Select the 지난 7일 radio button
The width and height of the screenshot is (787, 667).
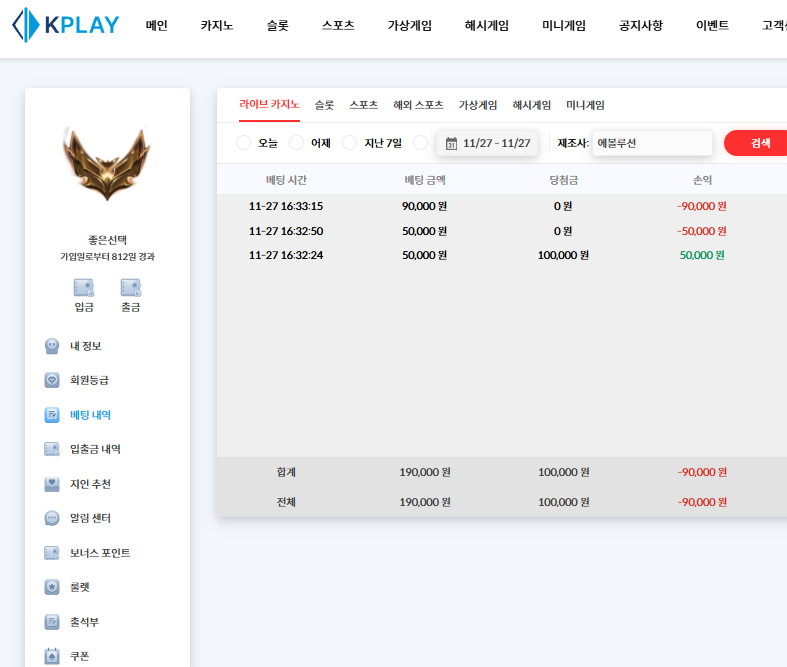350,143
